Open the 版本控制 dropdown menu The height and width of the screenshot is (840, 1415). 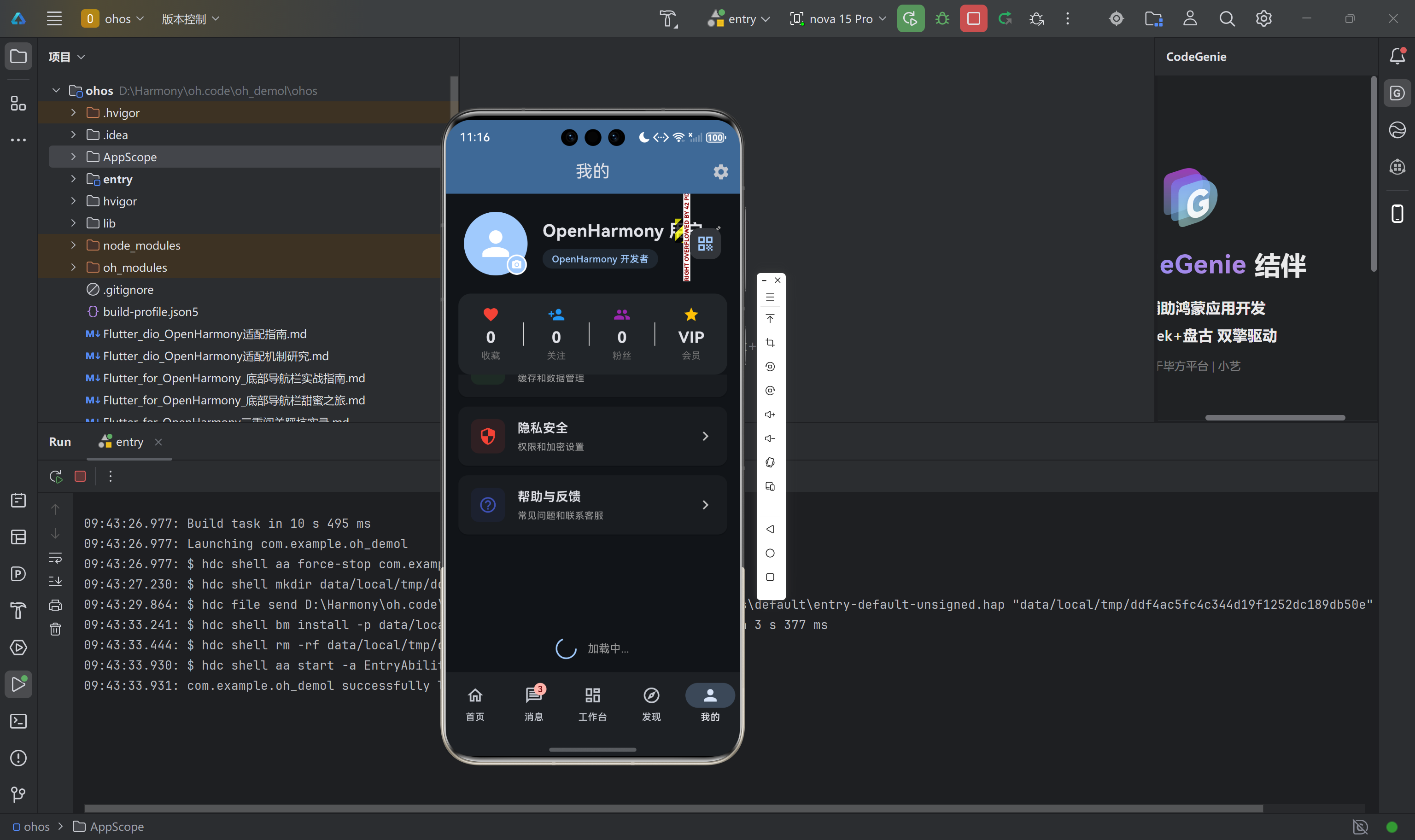coord(190,19)
